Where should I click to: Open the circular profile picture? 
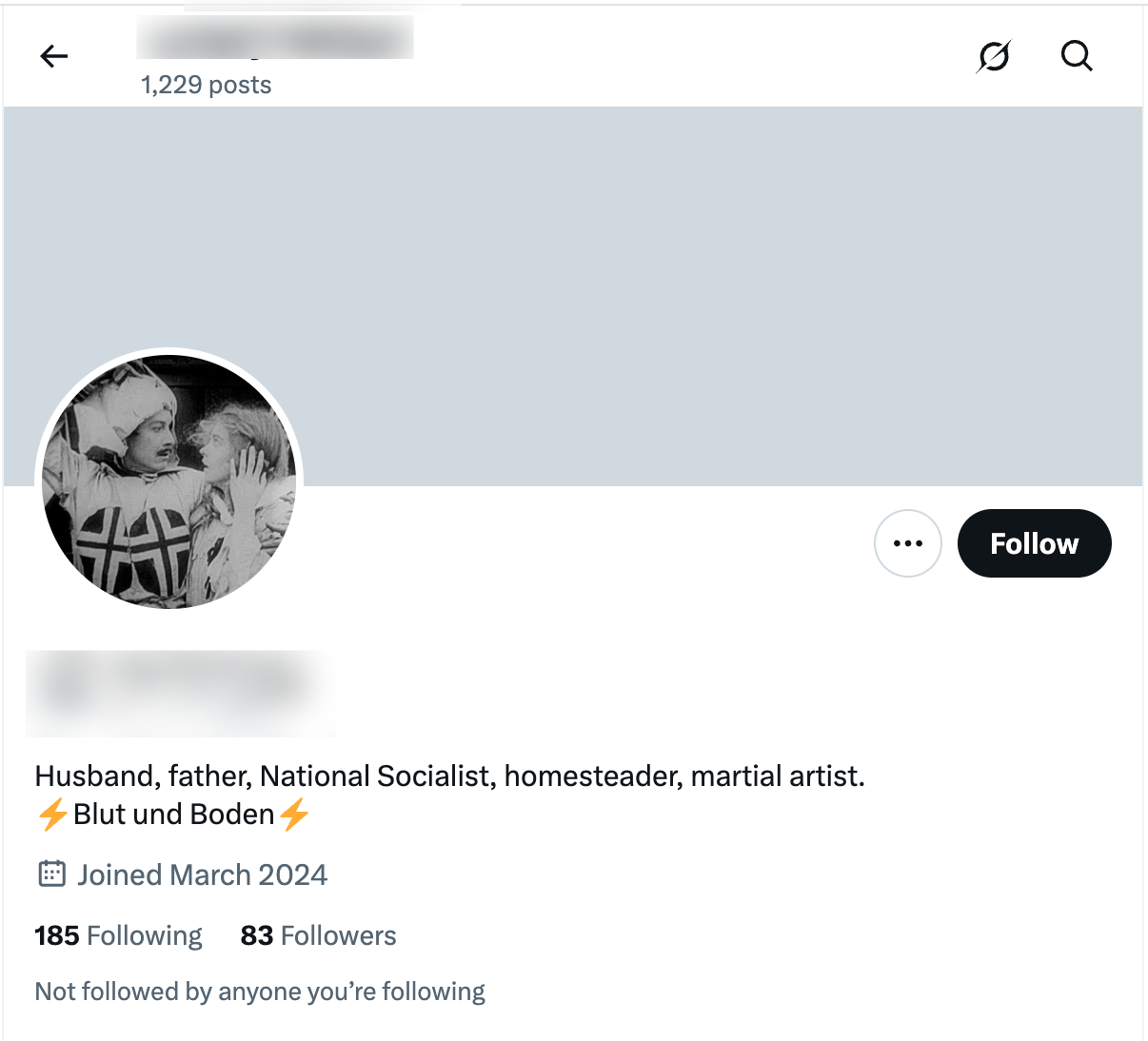click(x=169, y=481)
